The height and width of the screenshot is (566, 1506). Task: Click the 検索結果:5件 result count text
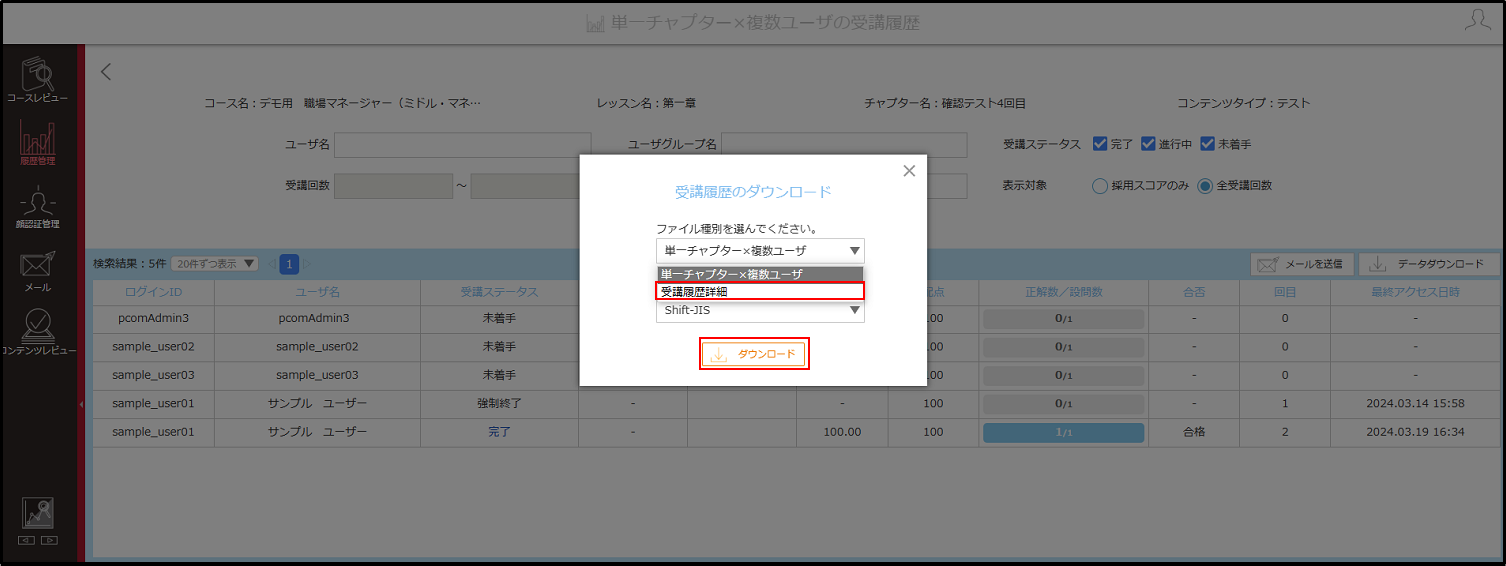coord(130,264)
